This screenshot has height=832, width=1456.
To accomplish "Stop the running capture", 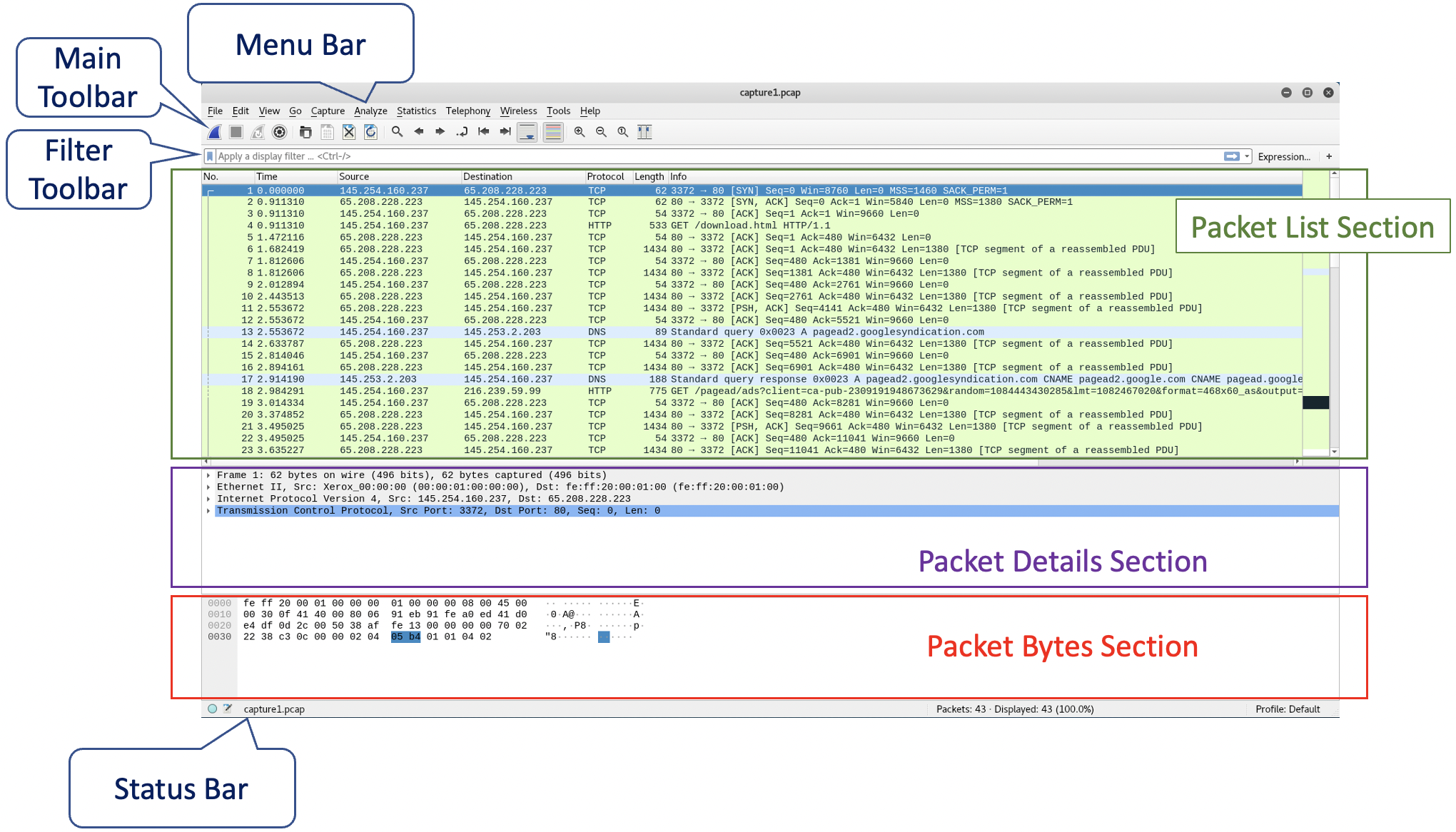I will pos(236,132).
